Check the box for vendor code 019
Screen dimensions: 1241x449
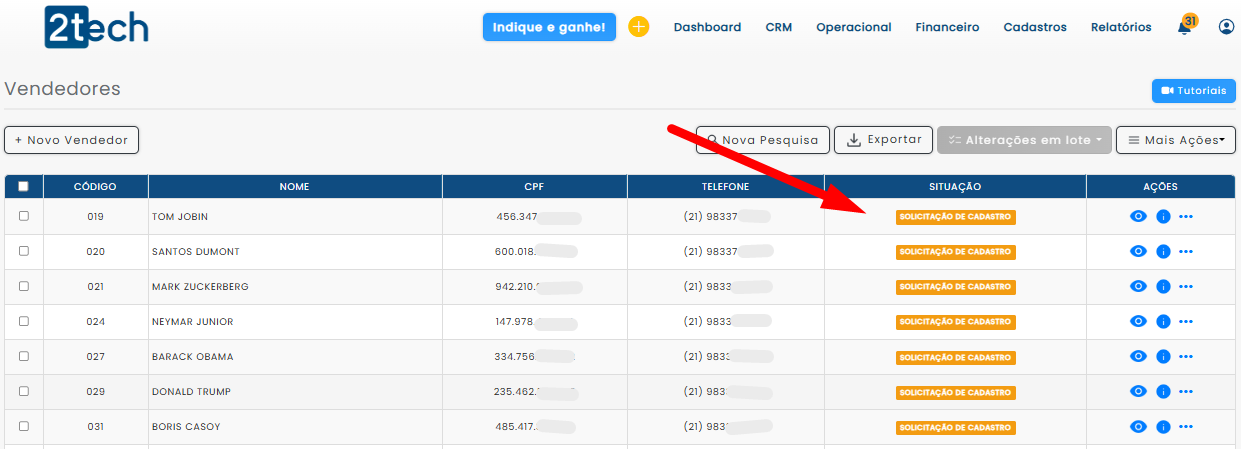click(x=24, y=216)
